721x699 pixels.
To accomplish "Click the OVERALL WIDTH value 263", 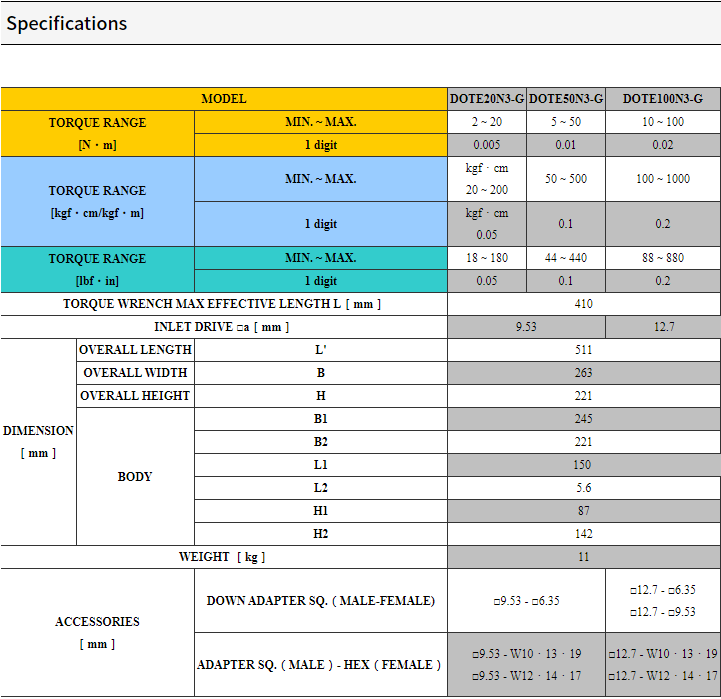I will (584, 373).
